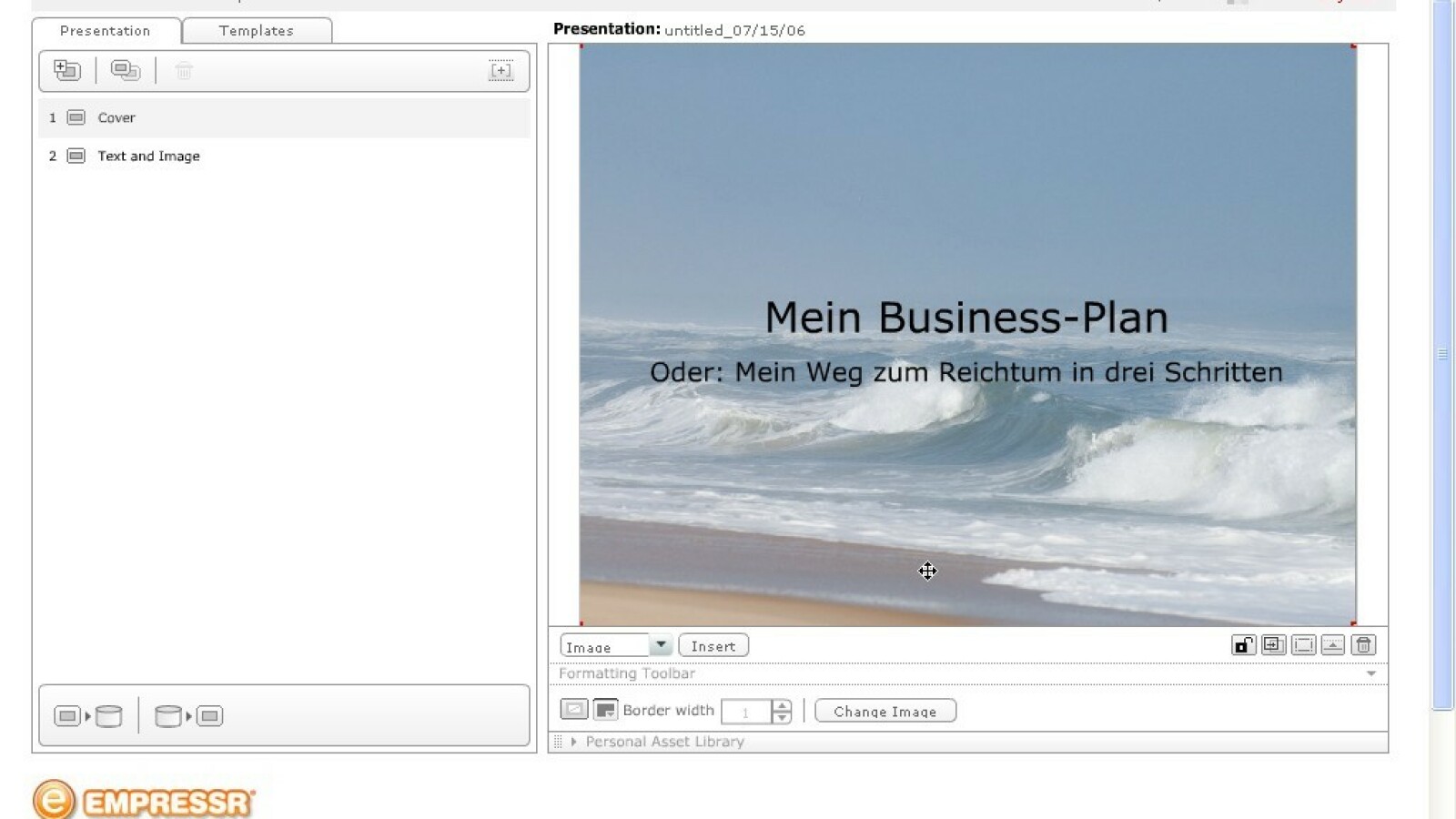Click the dashed-frame icon beside the trash
The image size is (1456, 819).
[1303, 645]
